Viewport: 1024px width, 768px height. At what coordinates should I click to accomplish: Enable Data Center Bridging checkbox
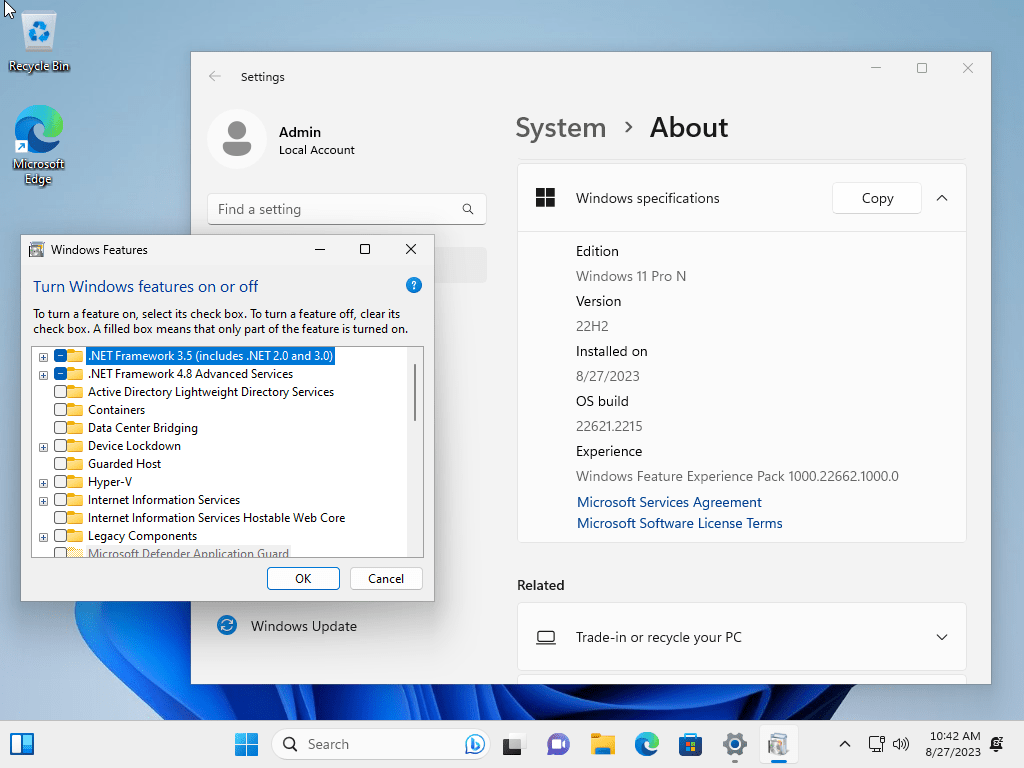pyautogui.click(x=60, y=428)
